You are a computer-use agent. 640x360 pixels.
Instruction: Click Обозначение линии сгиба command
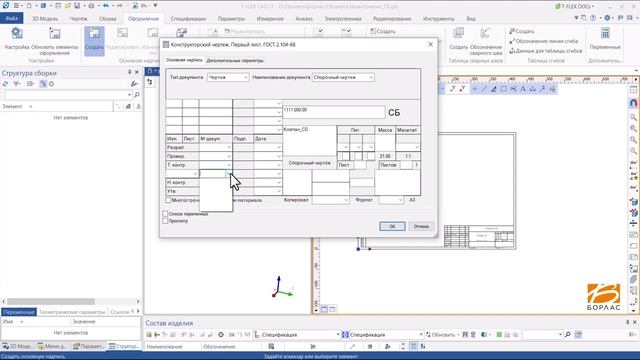tap(544, 41)
